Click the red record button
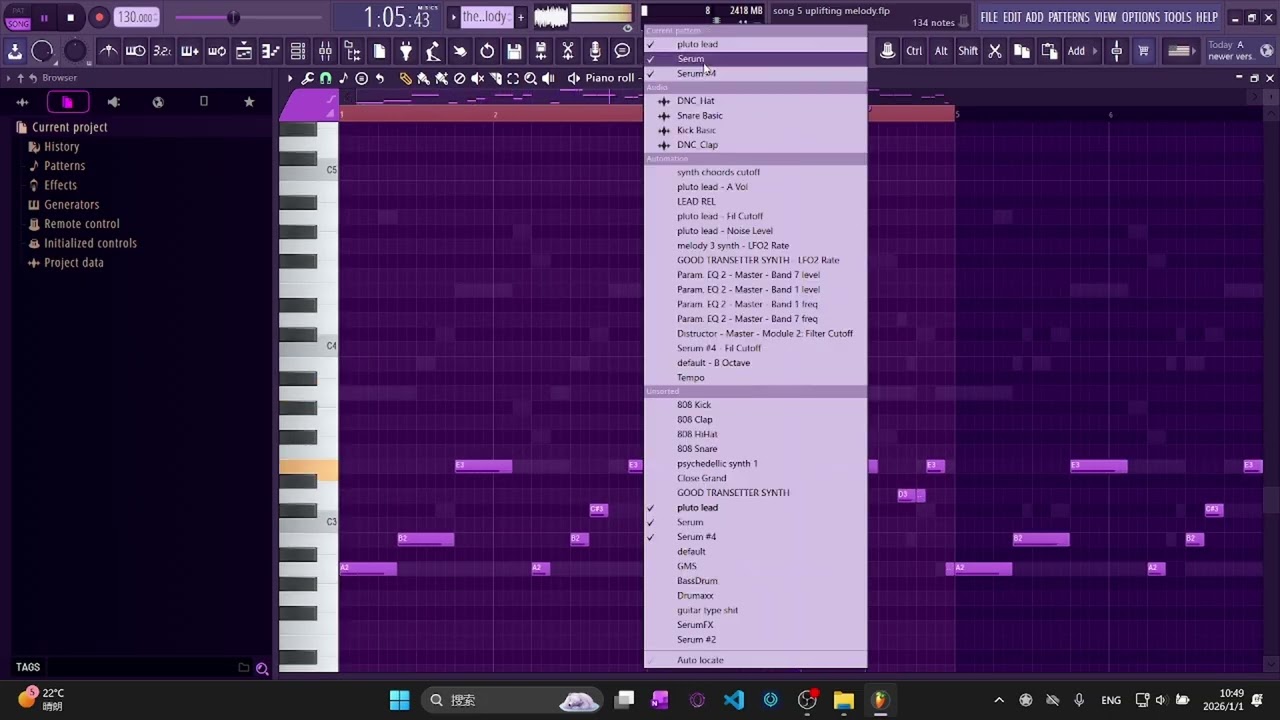1280x720 pixels. (x=99, y=18)
